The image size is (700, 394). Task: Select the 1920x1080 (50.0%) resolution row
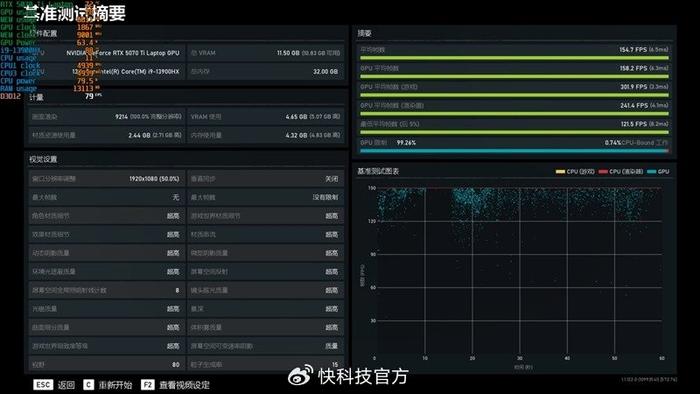(x=106, y=178)
